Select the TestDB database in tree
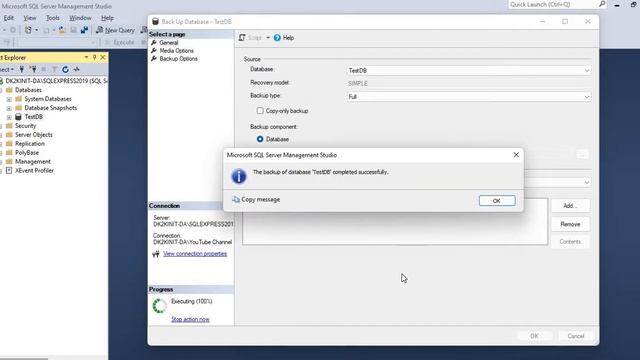The height and width of the screenshot is (360, 640). pos(33,117)
